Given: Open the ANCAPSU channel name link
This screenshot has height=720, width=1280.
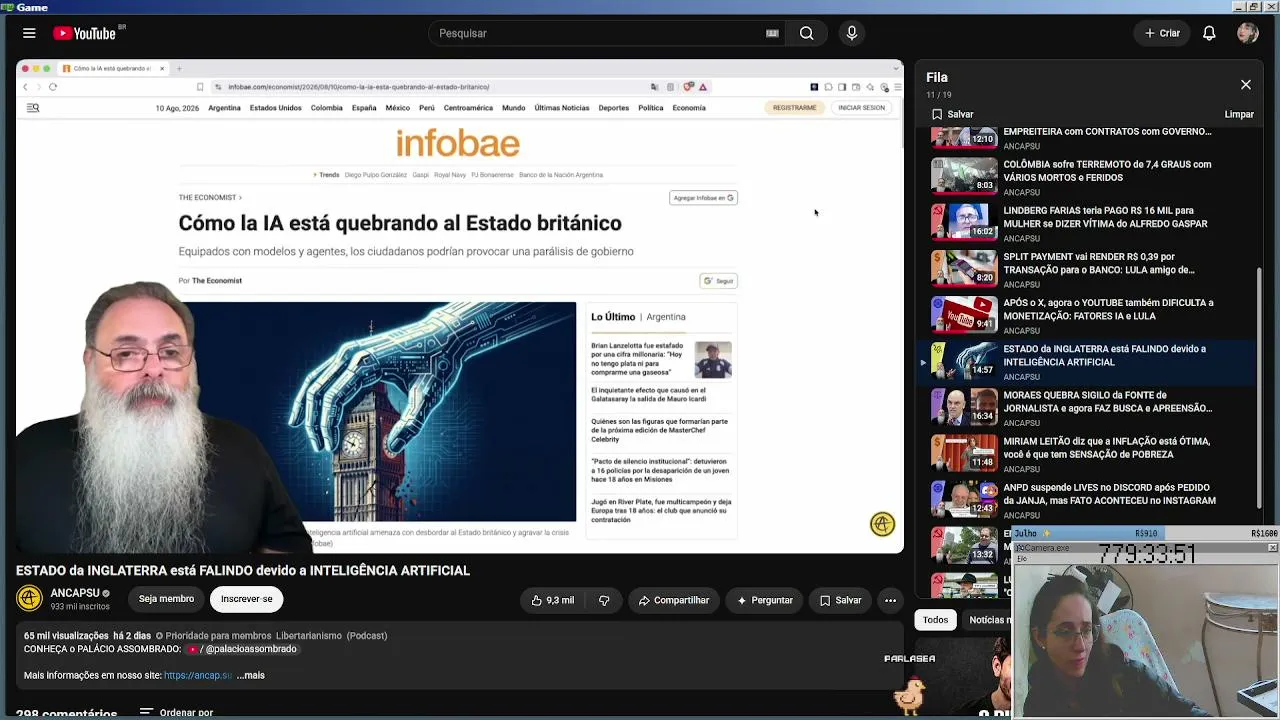Looking at the screenshot, I should coord(75,593).
